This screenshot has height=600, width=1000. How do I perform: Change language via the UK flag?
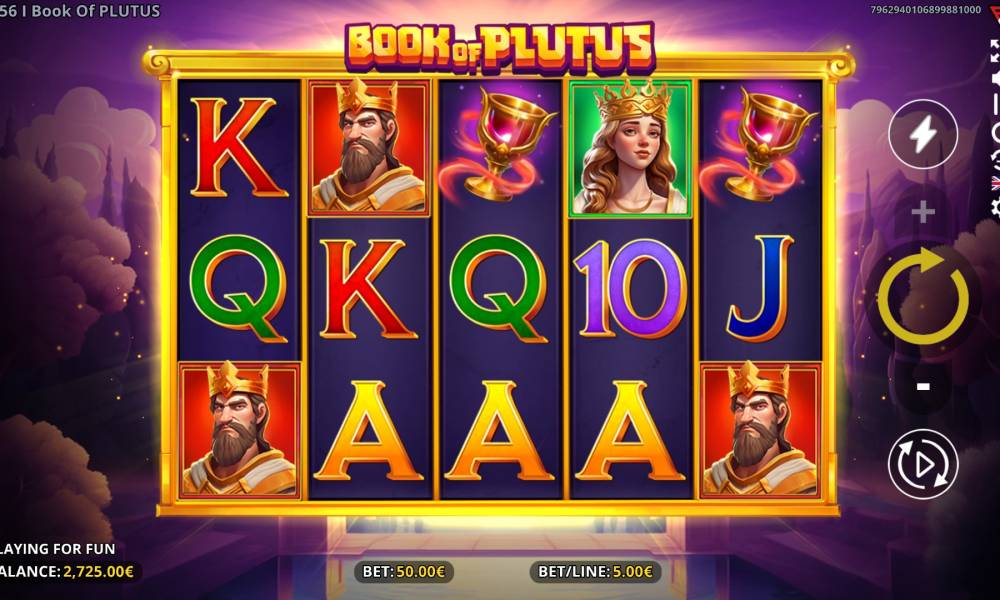coord(996,184)
